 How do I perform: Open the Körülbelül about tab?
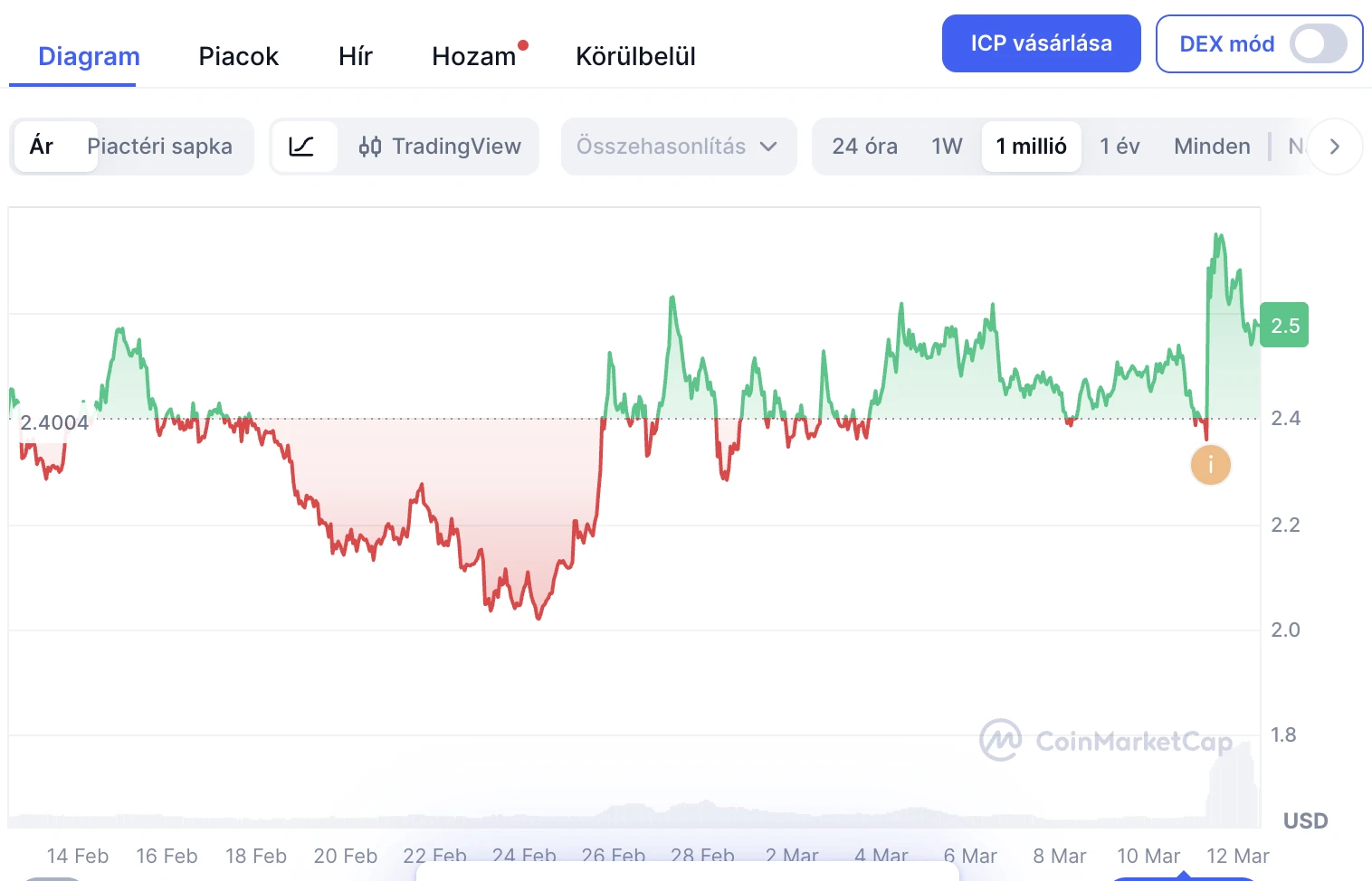pyautogui.click(x=635, y=56)
